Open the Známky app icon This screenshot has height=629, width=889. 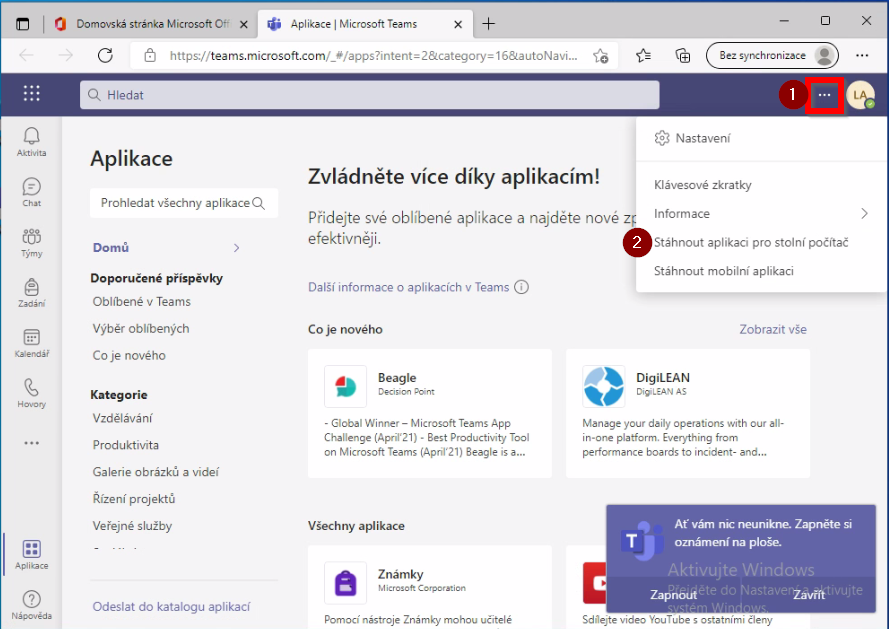345,582
